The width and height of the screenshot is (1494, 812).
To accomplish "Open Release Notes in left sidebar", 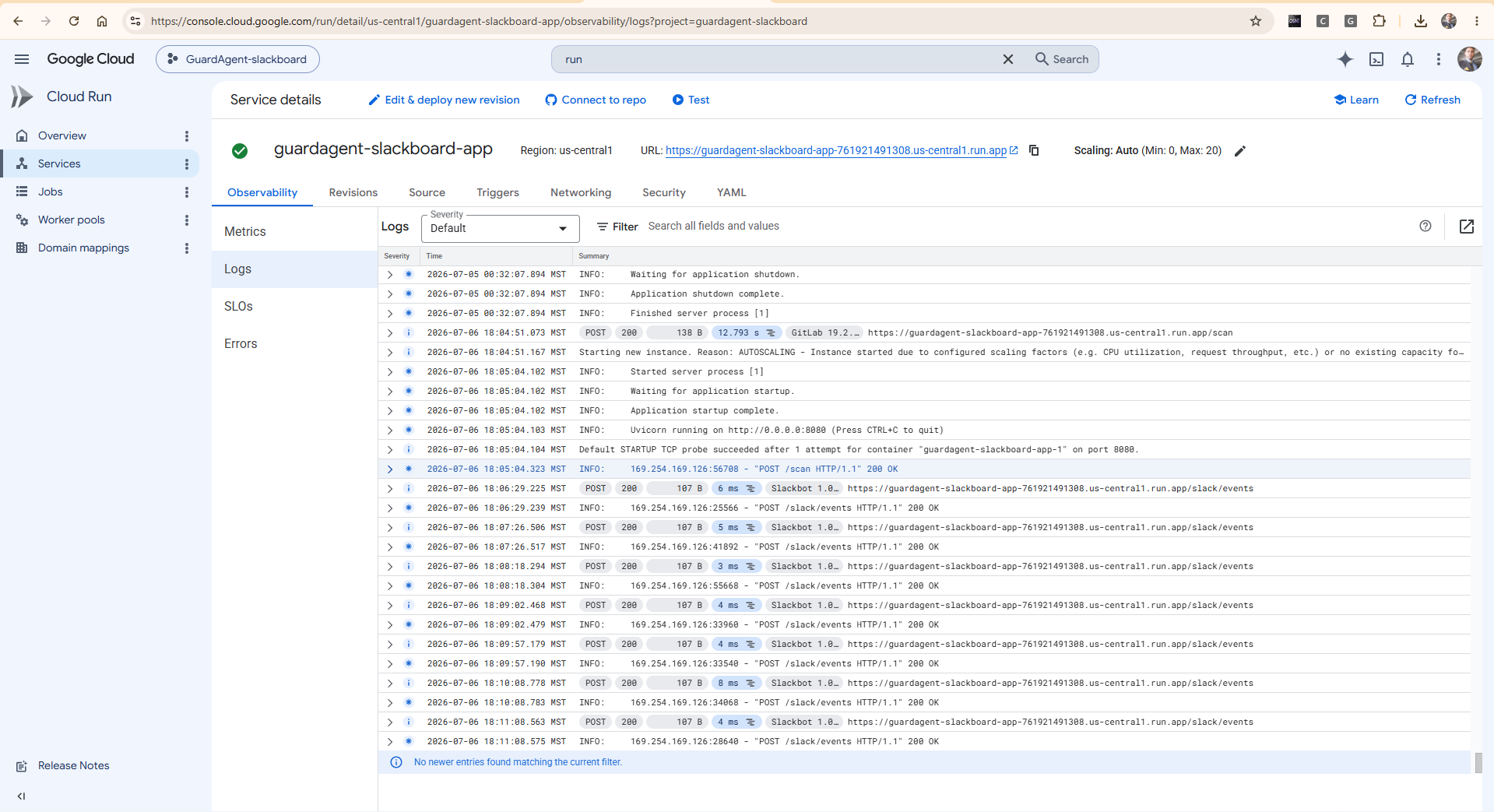I will (x=73, y=765).
